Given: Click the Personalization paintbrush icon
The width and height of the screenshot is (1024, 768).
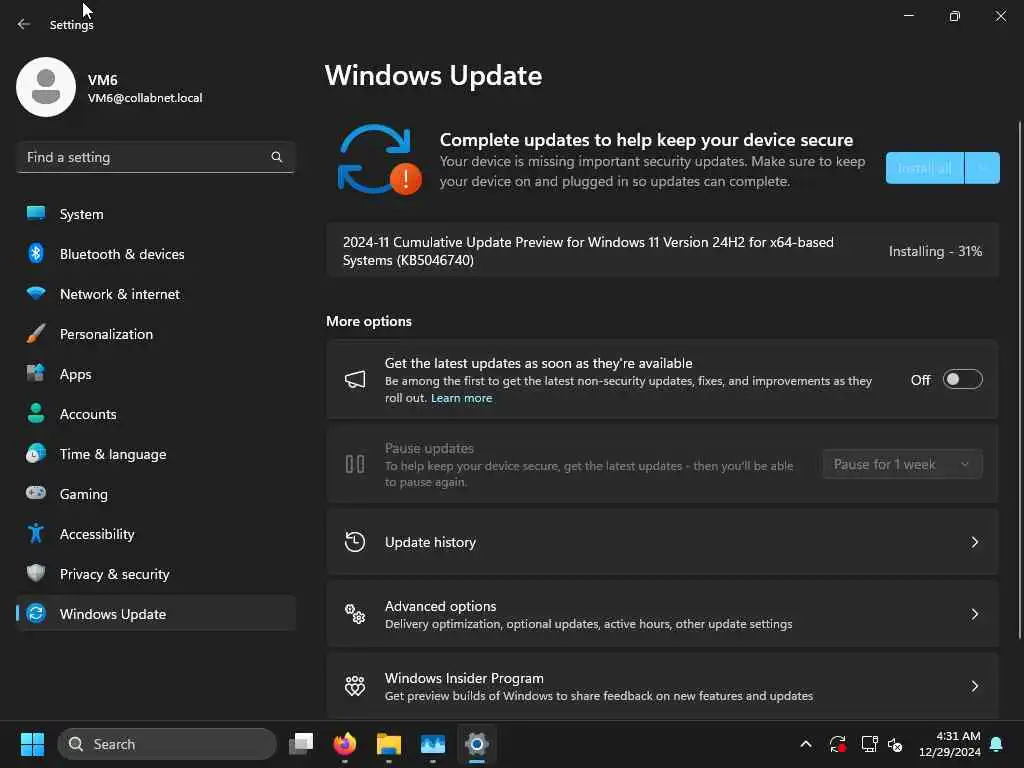Looking at the screenshot, I should tap(36, 334).
